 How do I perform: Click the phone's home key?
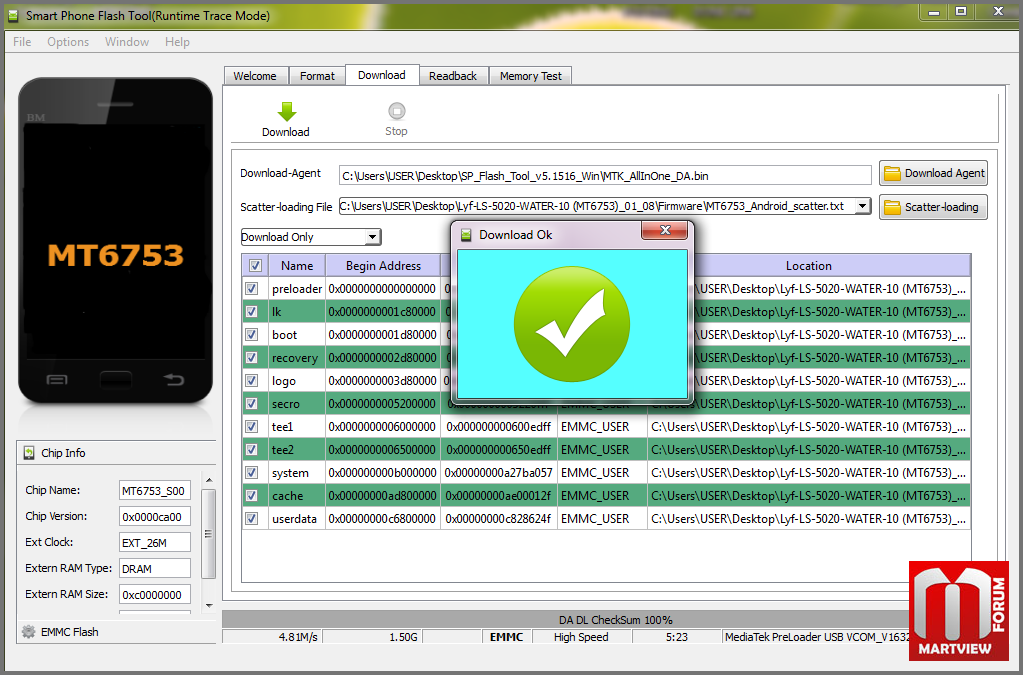[x=115, y=379]
